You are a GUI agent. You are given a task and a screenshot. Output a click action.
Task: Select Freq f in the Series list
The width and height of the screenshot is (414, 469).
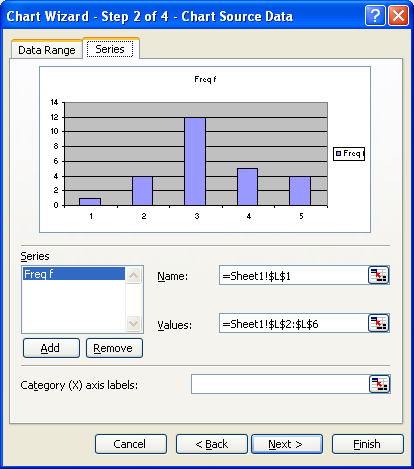tap(74, 274)
